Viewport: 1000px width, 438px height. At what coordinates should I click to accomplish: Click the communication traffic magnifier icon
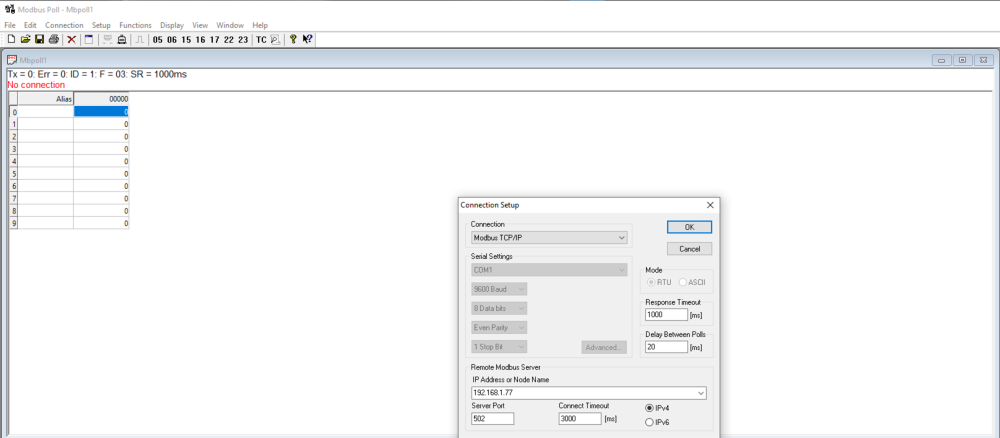pos(275,40)
